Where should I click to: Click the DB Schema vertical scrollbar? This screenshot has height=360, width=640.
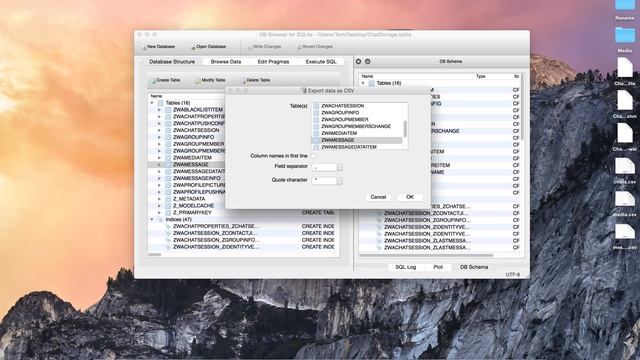point(522,106)
